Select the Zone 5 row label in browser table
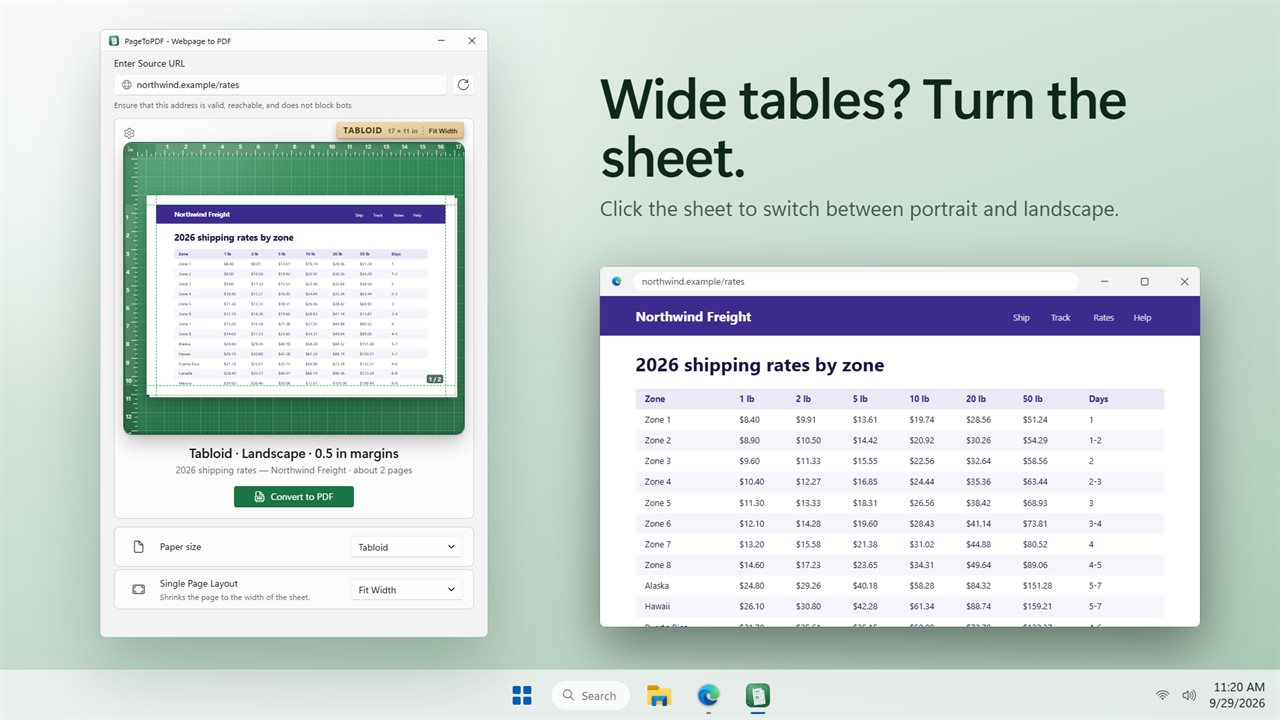The height and width of the screenshot is (720, 1280). pos(658,503)
